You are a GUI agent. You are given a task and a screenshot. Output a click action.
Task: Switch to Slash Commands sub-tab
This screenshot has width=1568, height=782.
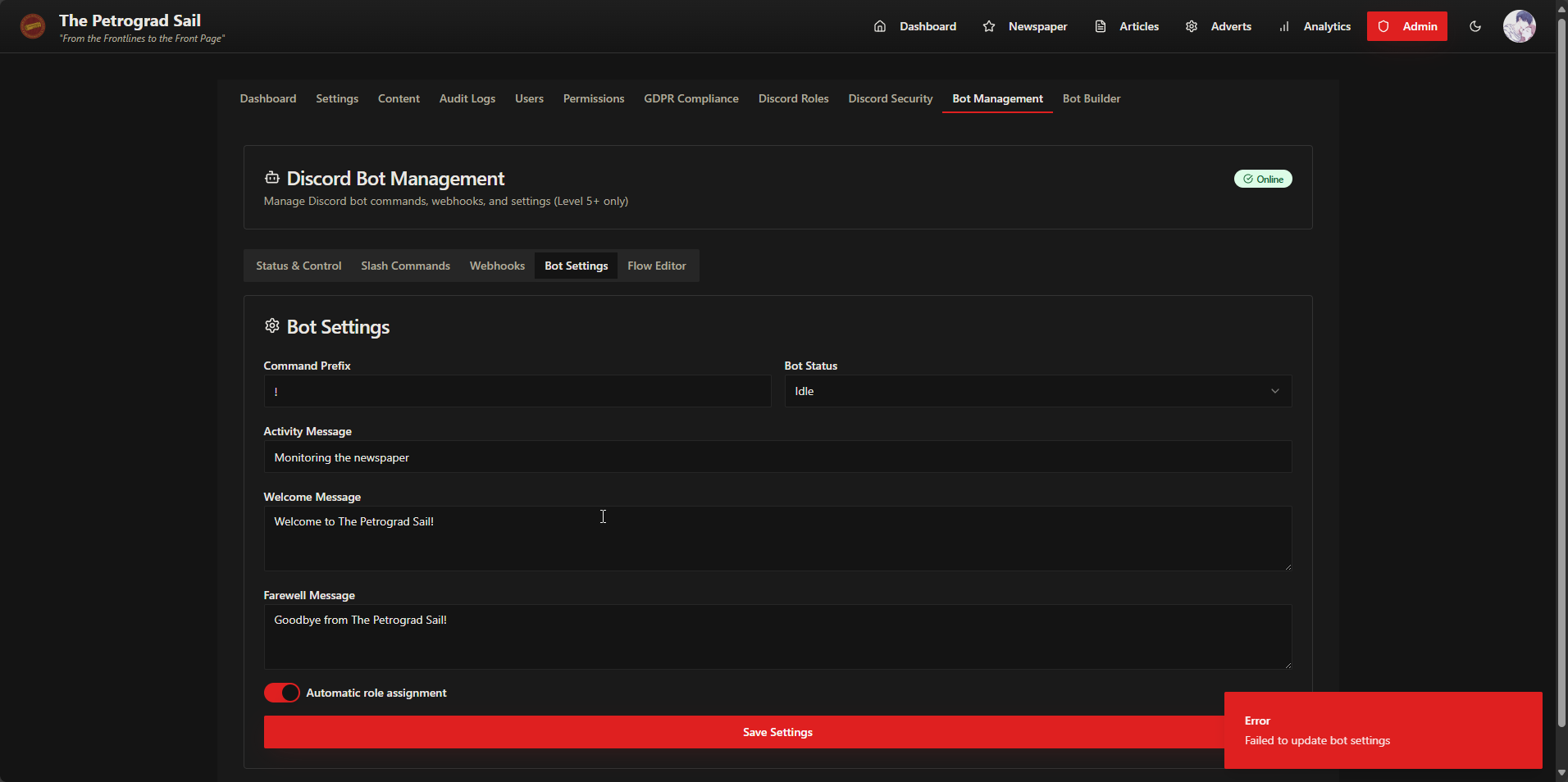tap(405, 266)
